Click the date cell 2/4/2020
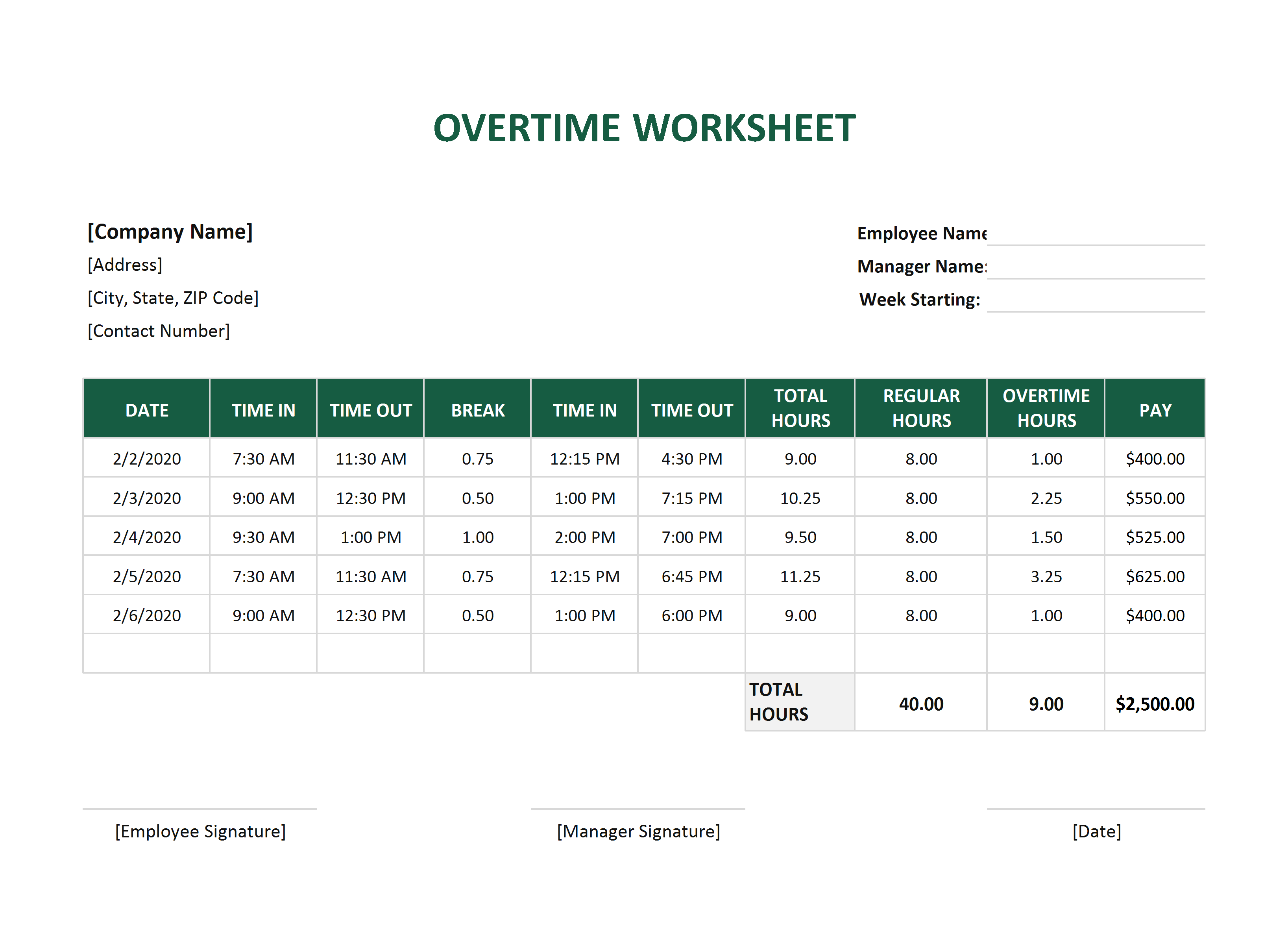Image resolution: width=1288 pixels, height=937 pixels. coord(146,537)
